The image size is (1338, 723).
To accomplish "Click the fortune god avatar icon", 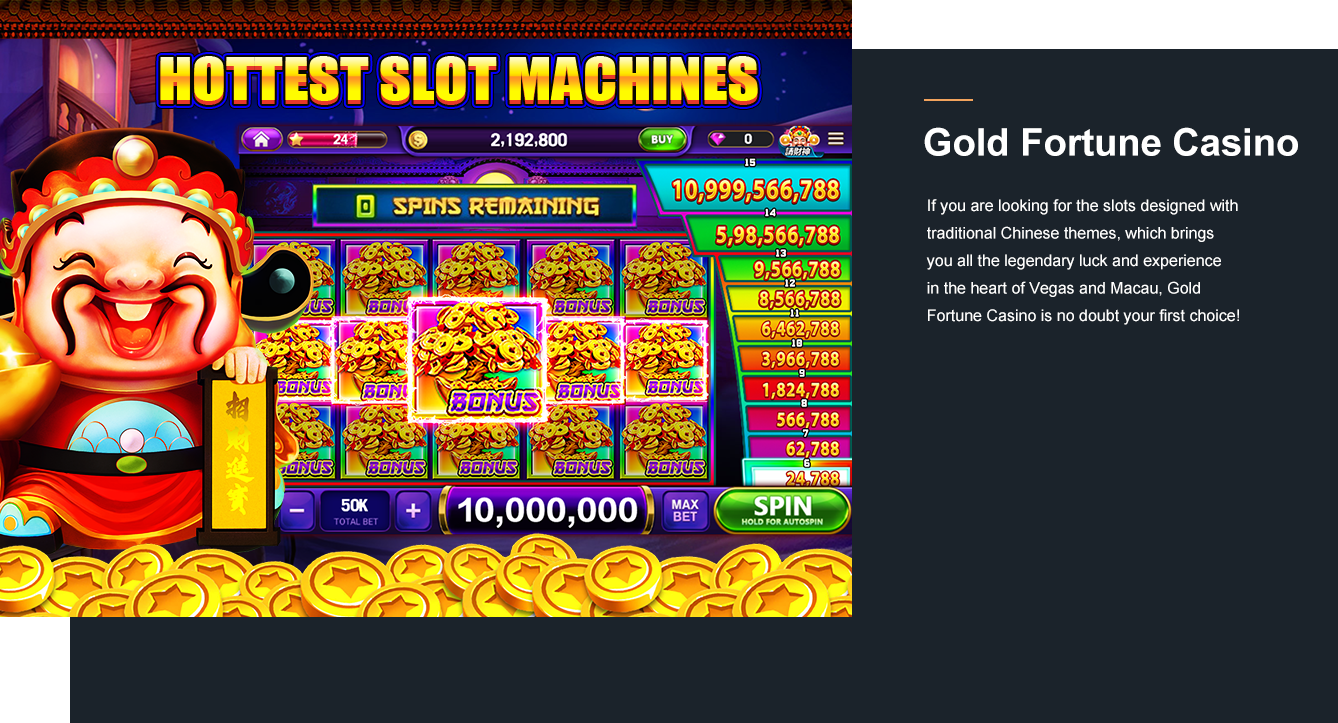I will tap(799, 140).
